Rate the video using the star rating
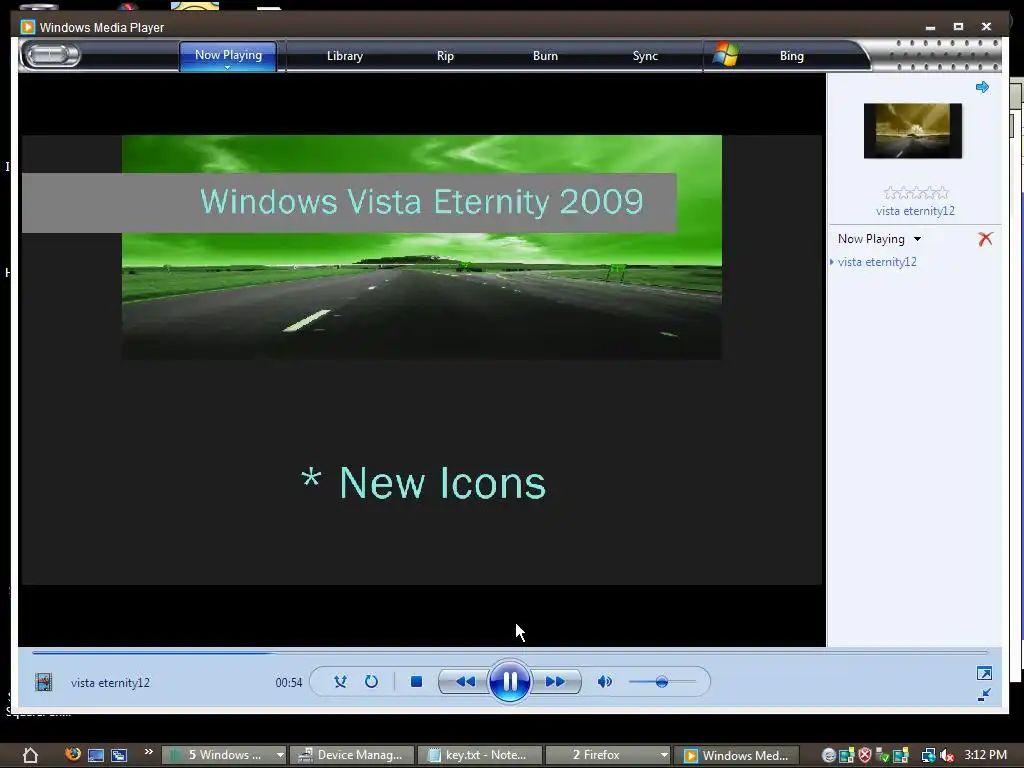 point(916,193)
